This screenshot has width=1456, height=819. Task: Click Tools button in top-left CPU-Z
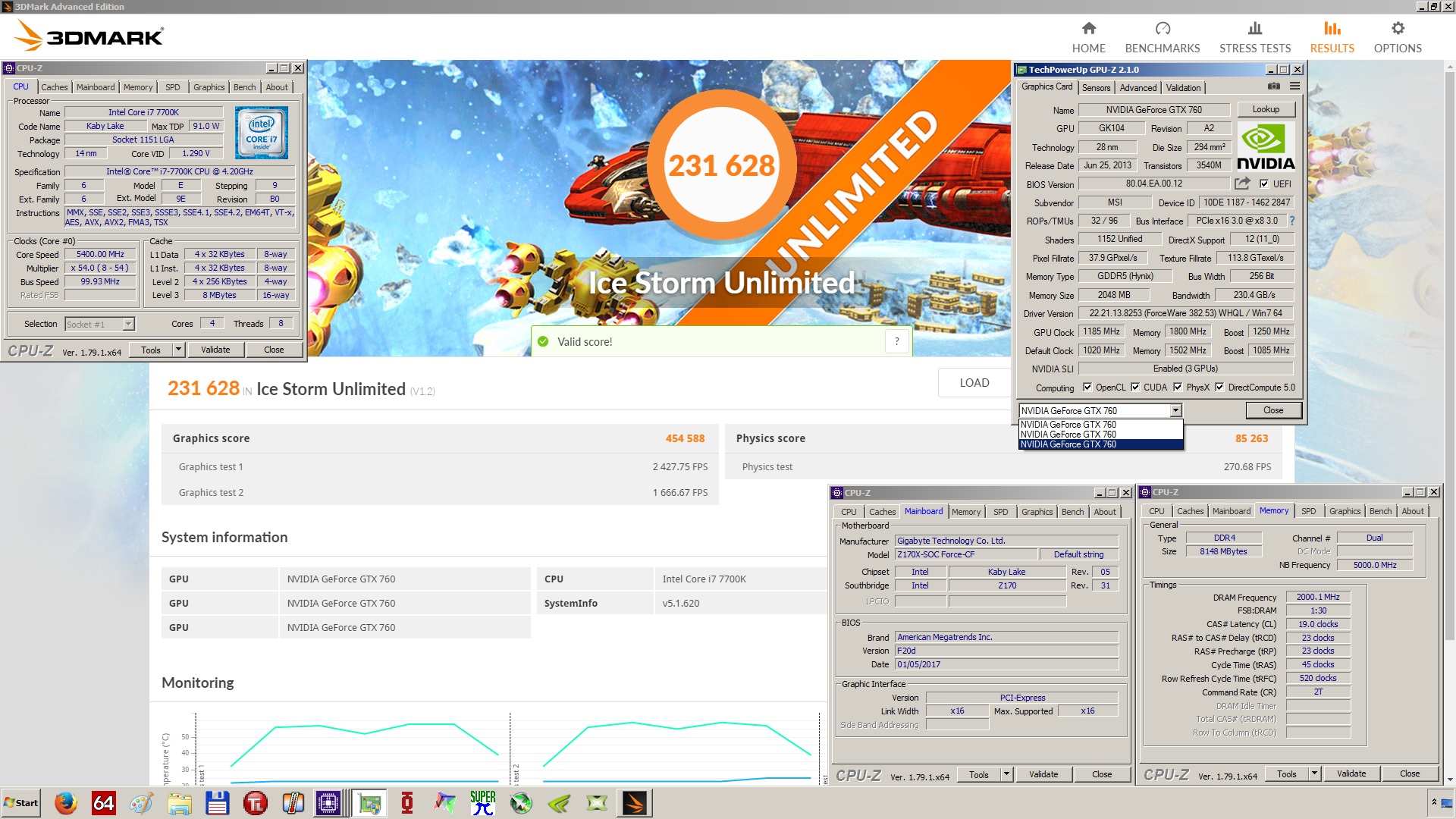[151, 350]
